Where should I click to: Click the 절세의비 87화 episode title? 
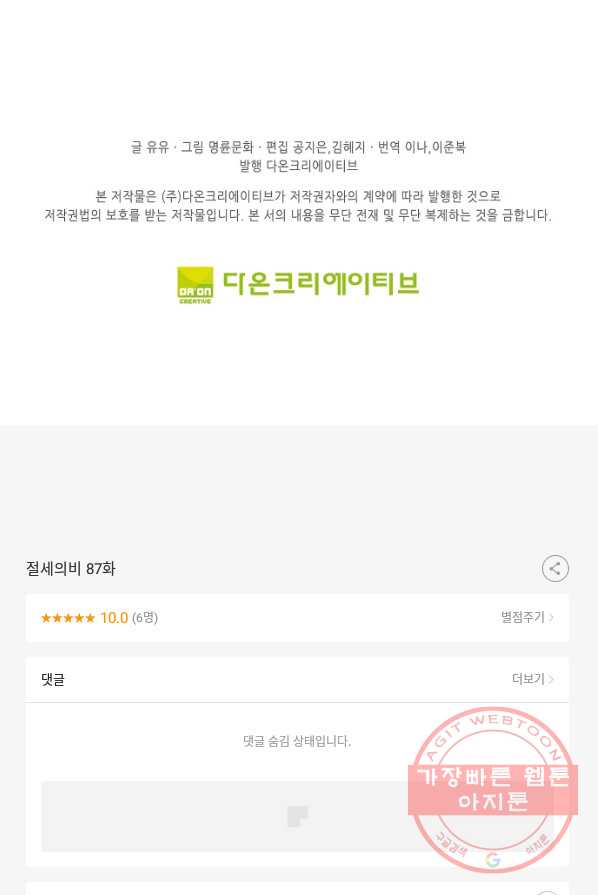point(71,569)
